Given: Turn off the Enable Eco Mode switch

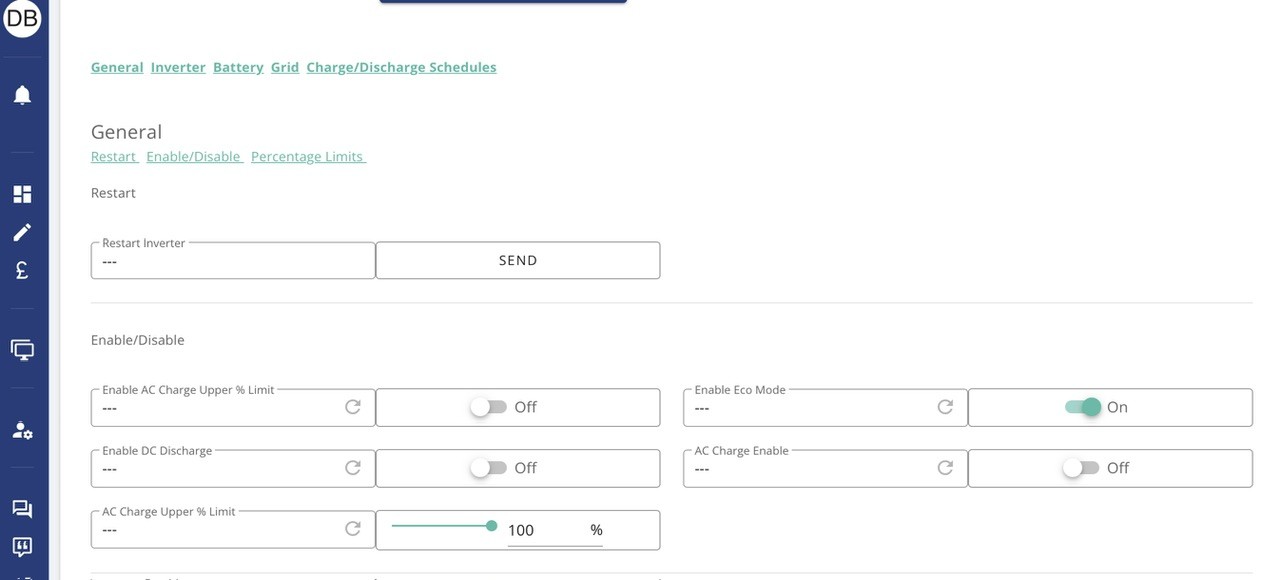Looking at the screenshot, I should pos(1083,407).
